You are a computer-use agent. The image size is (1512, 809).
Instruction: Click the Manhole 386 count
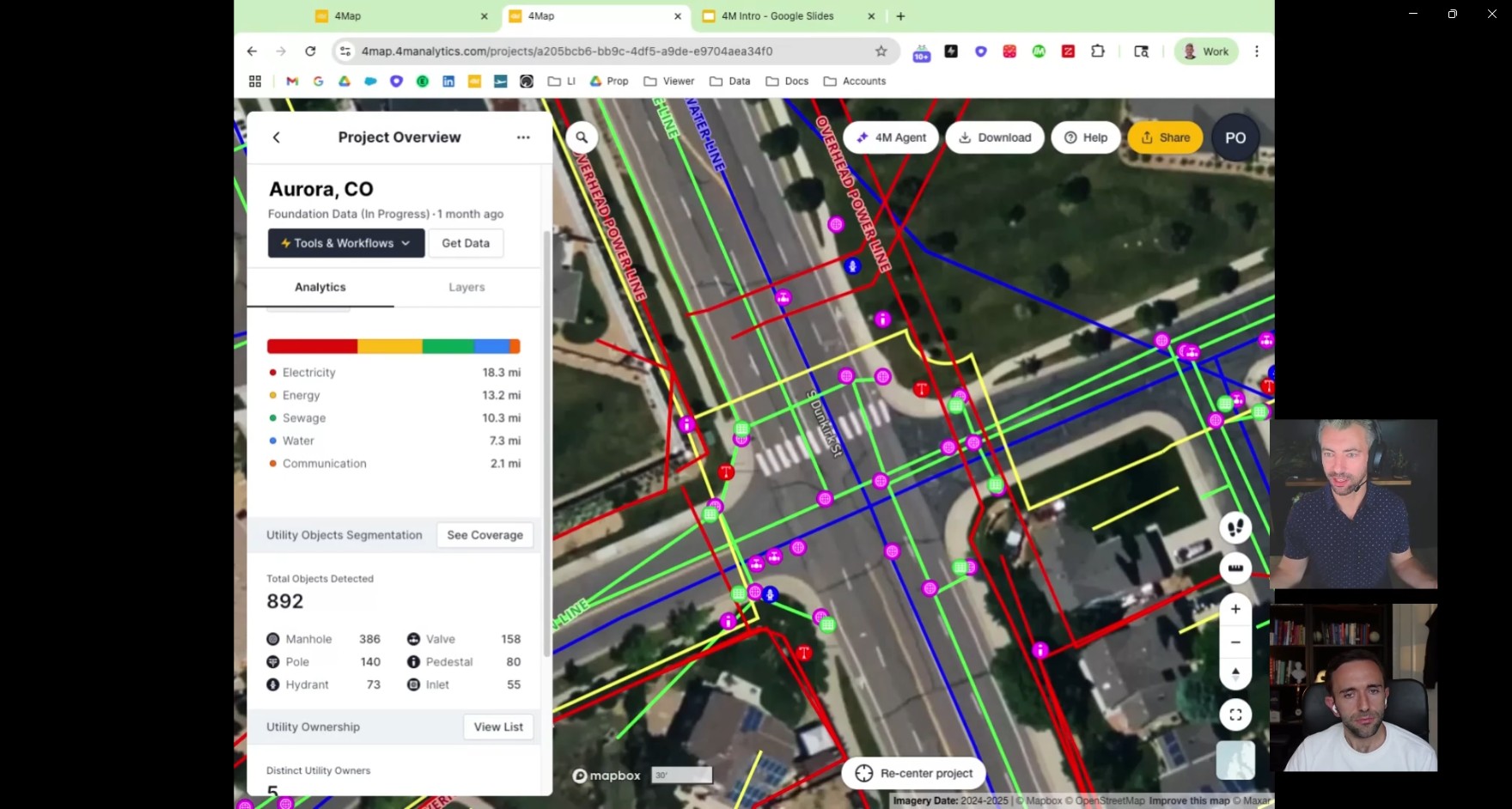(369, 639)
